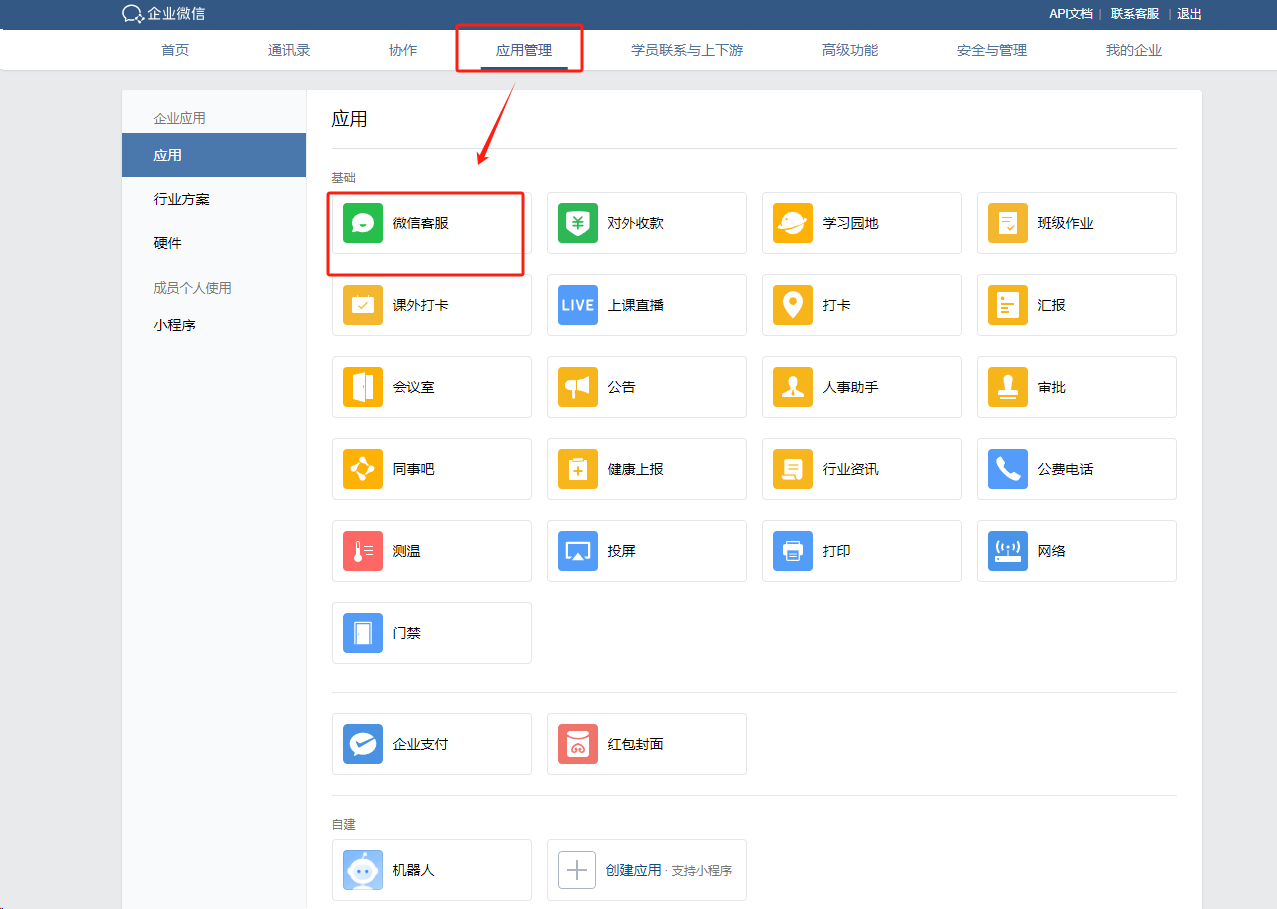Click the 公费电话 label text

tap(1066, 469)
